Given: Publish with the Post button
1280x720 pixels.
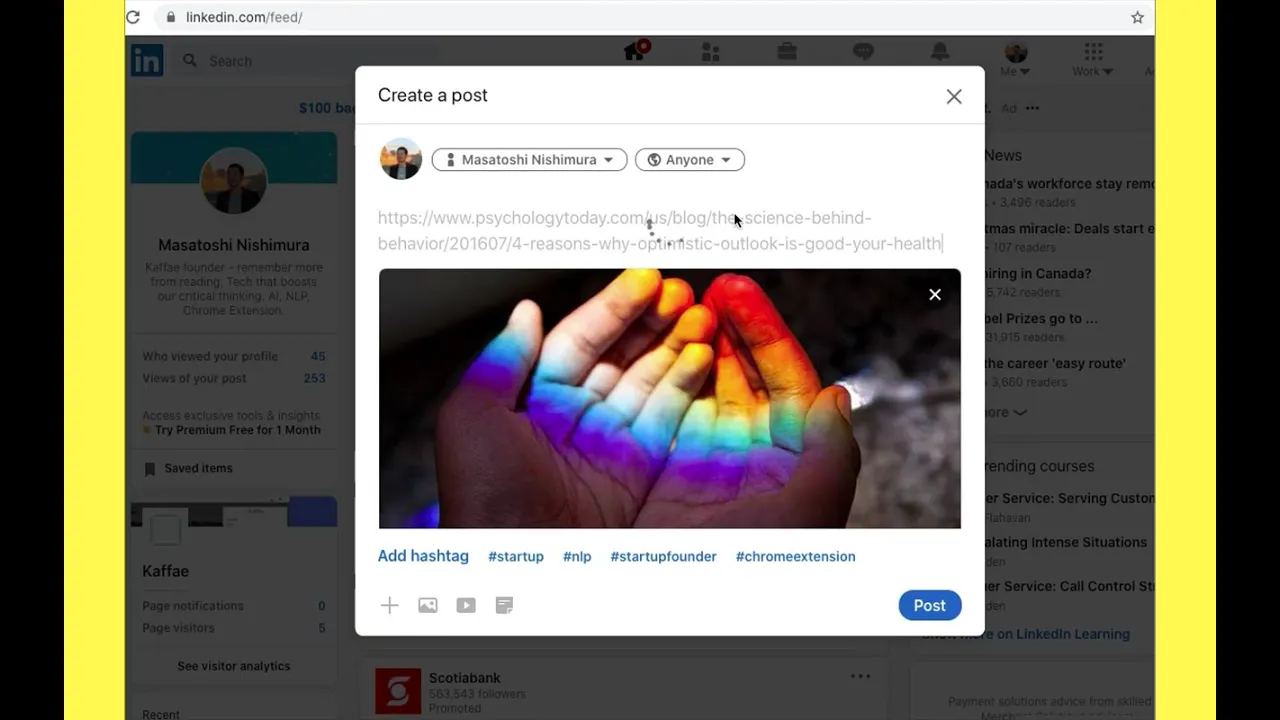Looking at the screenshot, I should coord(930,605).
